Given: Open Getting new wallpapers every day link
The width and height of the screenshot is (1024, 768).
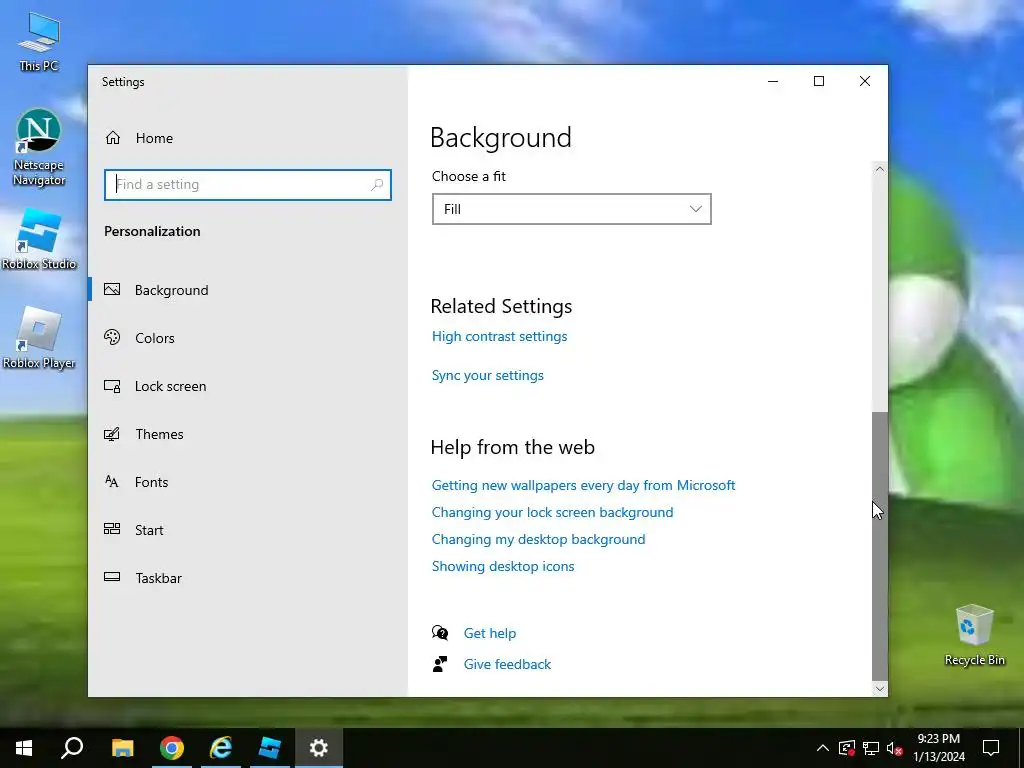Looking at the screenshot, I should tap(583, 485).
